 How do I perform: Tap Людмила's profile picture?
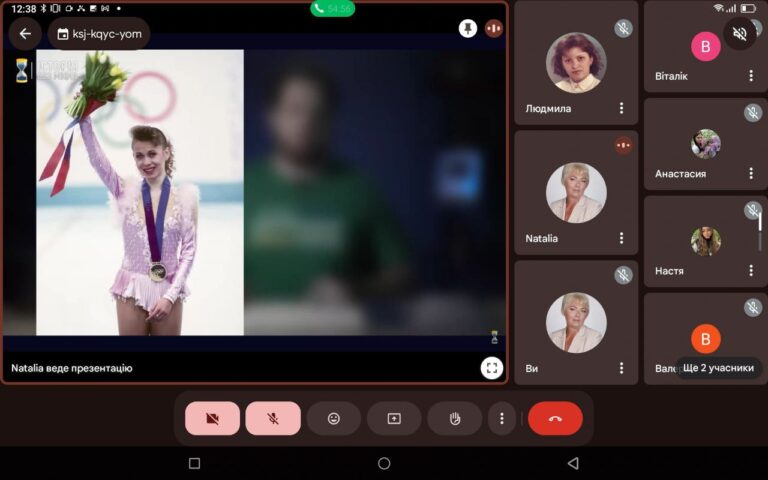coord(576,63)
